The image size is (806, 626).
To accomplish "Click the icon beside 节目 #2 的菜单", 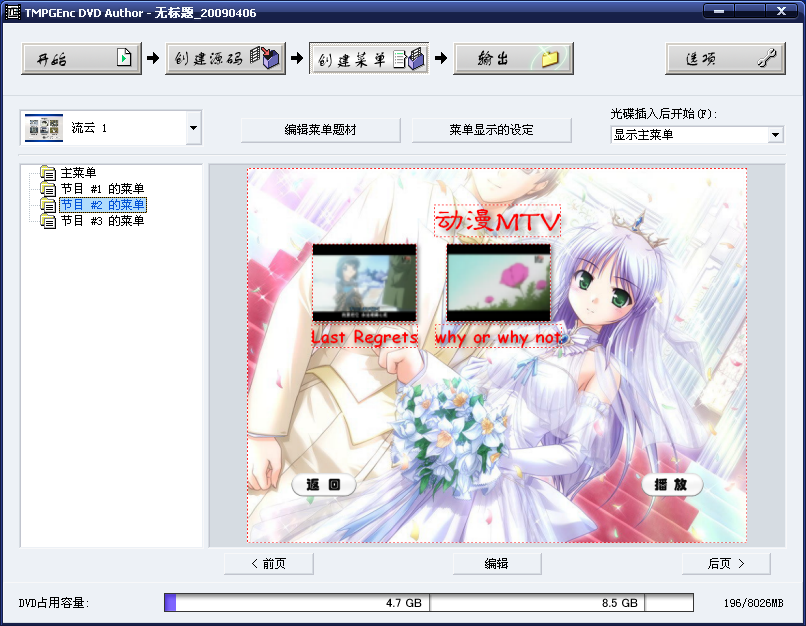I will 48,205.
